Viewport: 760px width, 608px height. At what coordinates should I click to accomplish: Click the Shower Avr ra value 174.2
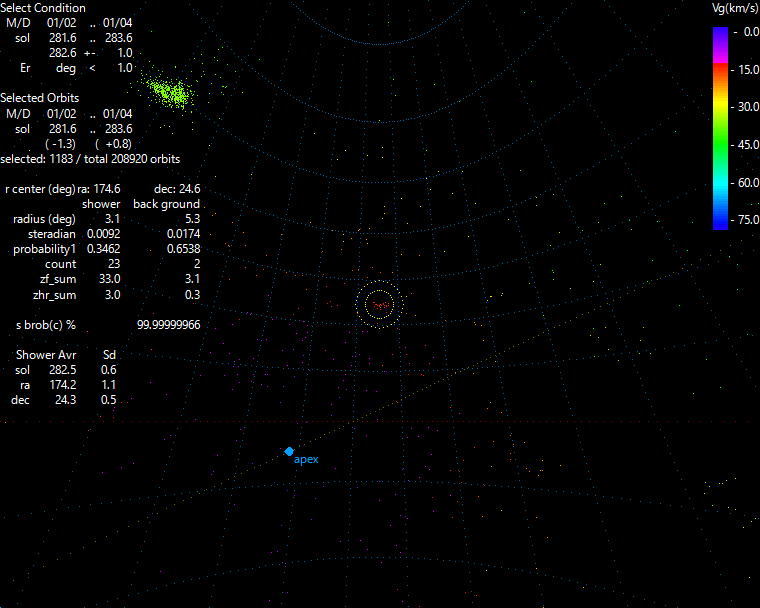click(x=63, y=385)
